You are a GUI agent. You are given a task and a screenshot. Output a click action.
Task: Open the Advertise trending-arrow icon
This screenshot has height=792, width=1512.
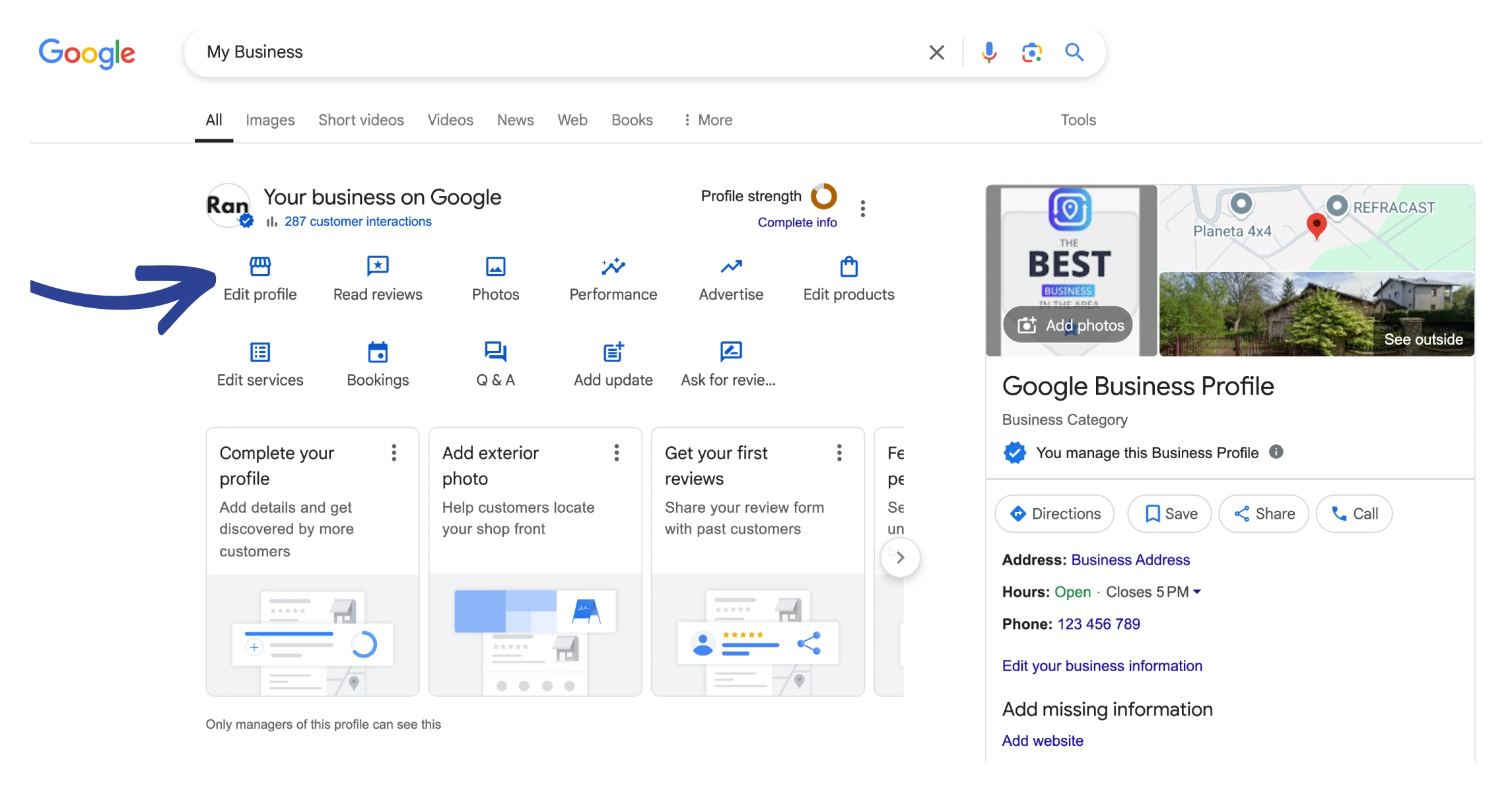coord(731,267)
